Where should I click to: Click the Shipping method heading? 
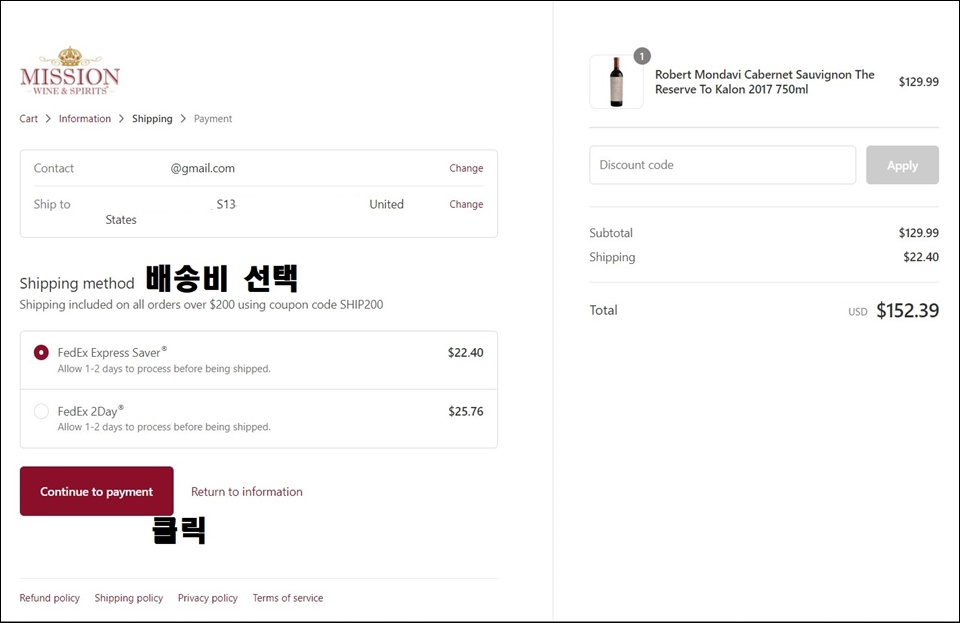tap(77, 283)
